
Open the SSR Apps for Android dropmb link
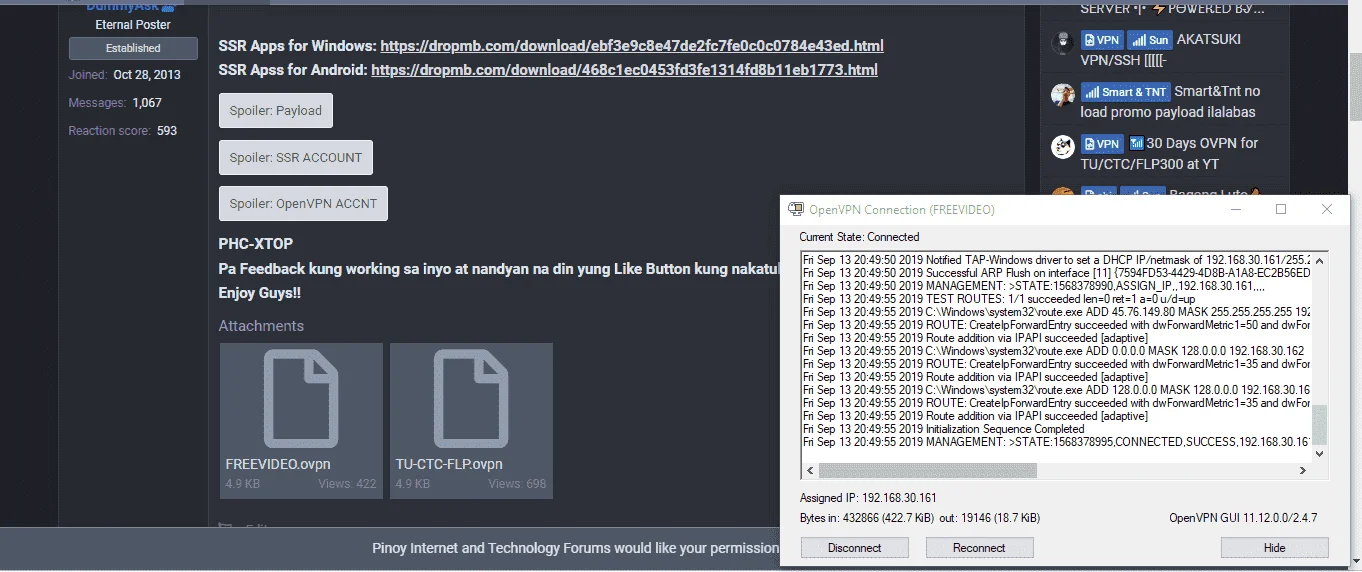click(624, 70)
